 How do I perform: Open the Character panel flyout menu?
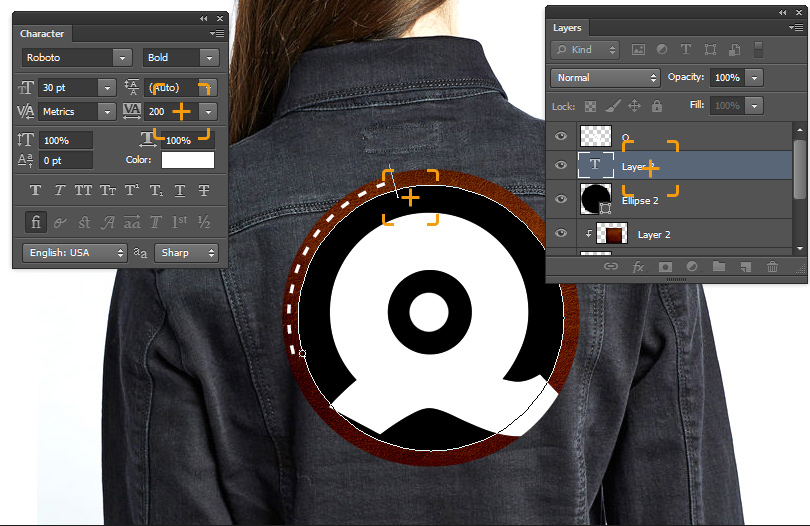coord(217,34)
